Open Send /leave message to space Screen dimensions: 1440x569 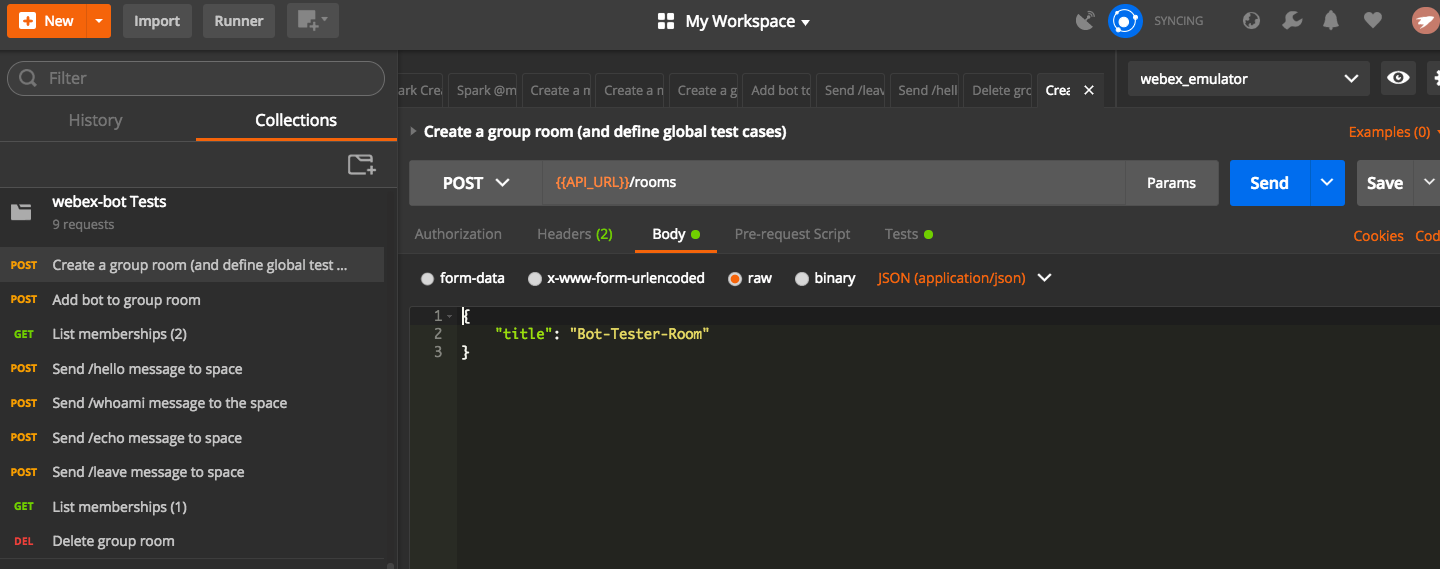[192, 472]
